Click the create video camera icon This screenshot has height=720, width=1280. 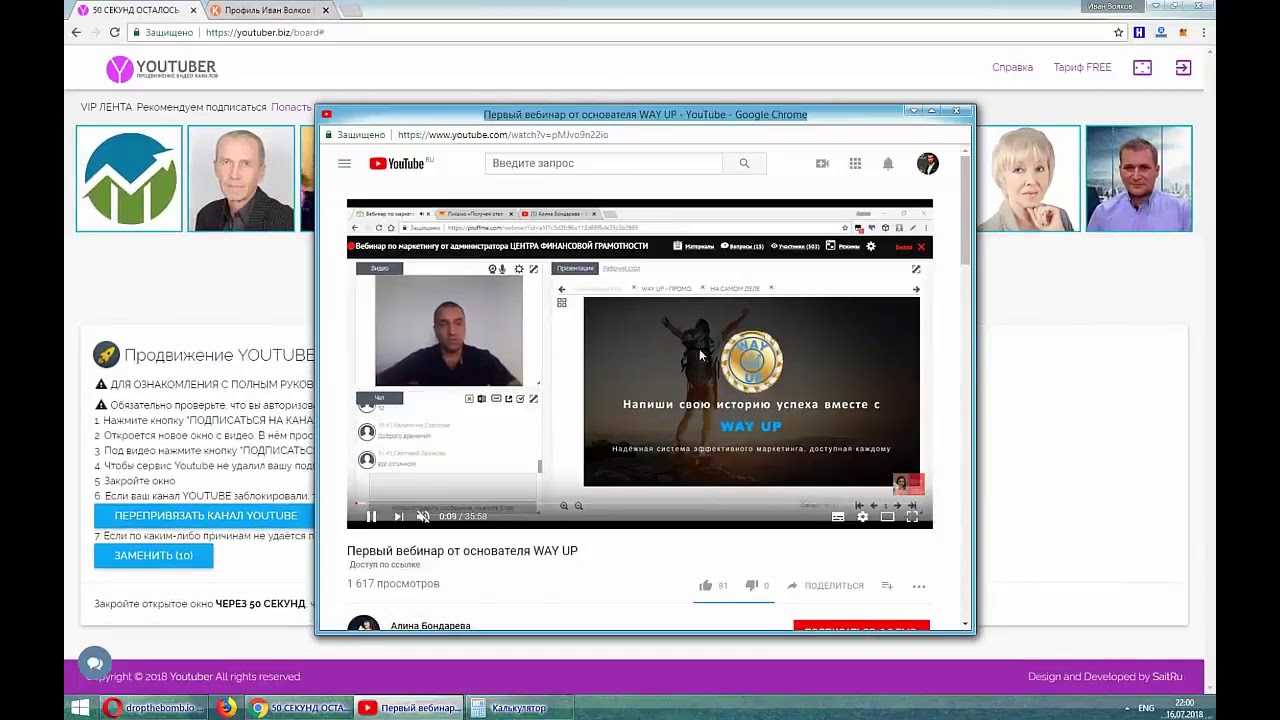[822, 163]
